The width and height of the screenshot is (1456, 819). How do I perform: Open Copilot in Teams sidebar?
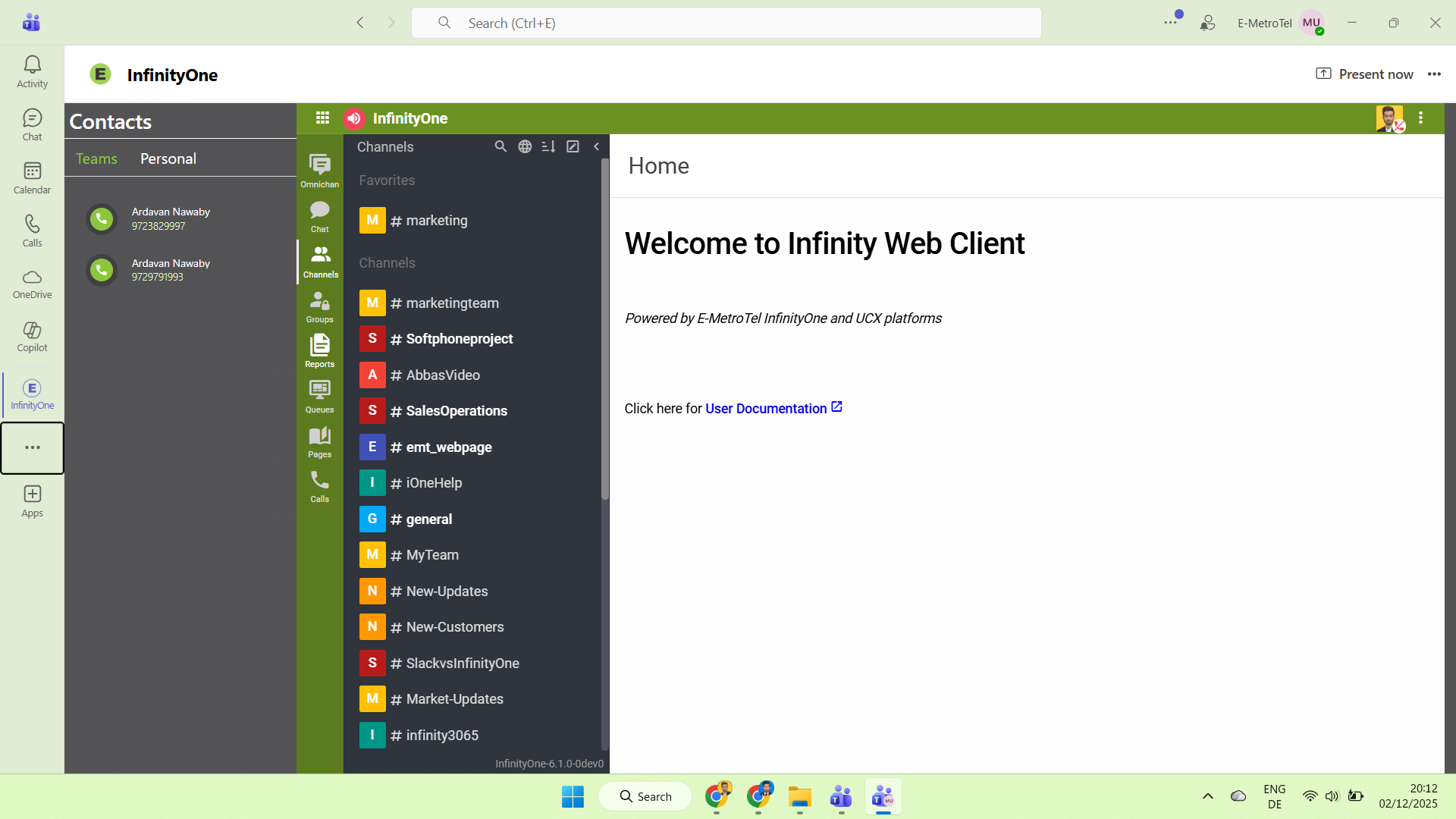pos(32,337)
